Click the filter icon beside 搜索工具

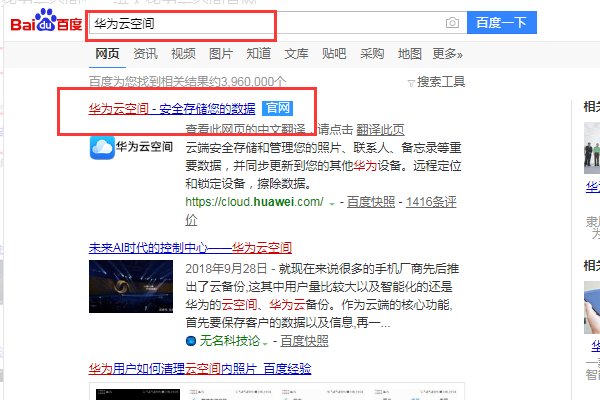pos(411,83)
